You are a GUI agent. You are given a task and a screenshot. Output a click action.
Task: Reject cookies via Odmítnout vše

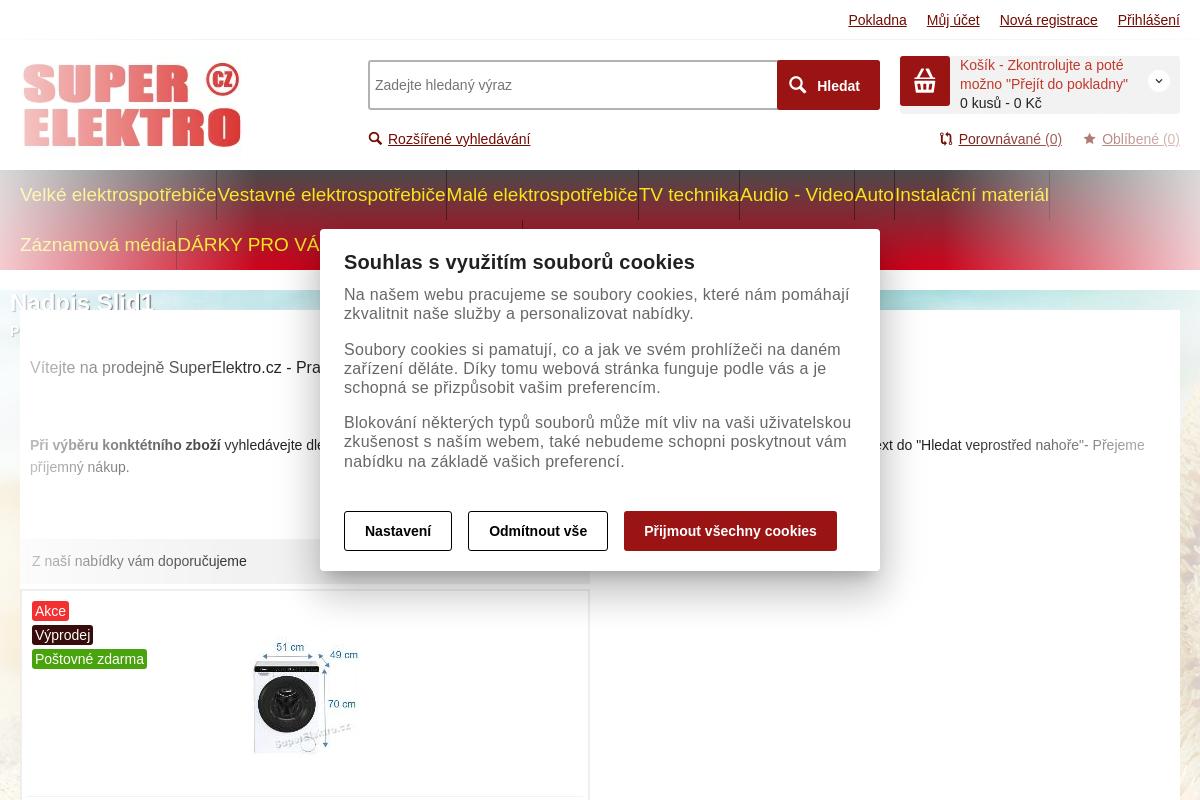(x=538, y=531)
